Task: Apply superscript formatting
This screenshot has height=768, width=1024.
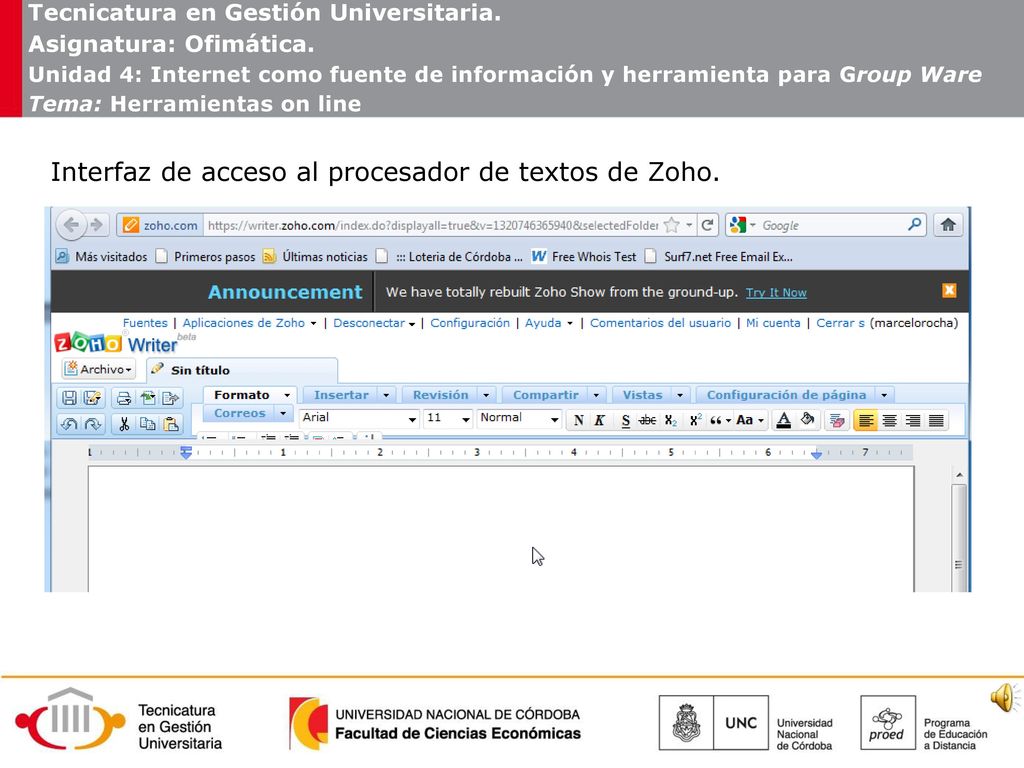Action: [696, 420]
